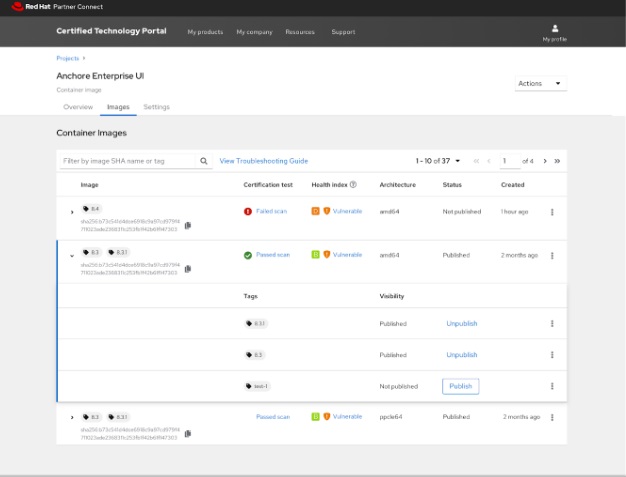The image size is (626, 477).
Task: Open the 1-10 of 37 per-page dropdown
Action: pyautogui.click(x=438, y=161)
